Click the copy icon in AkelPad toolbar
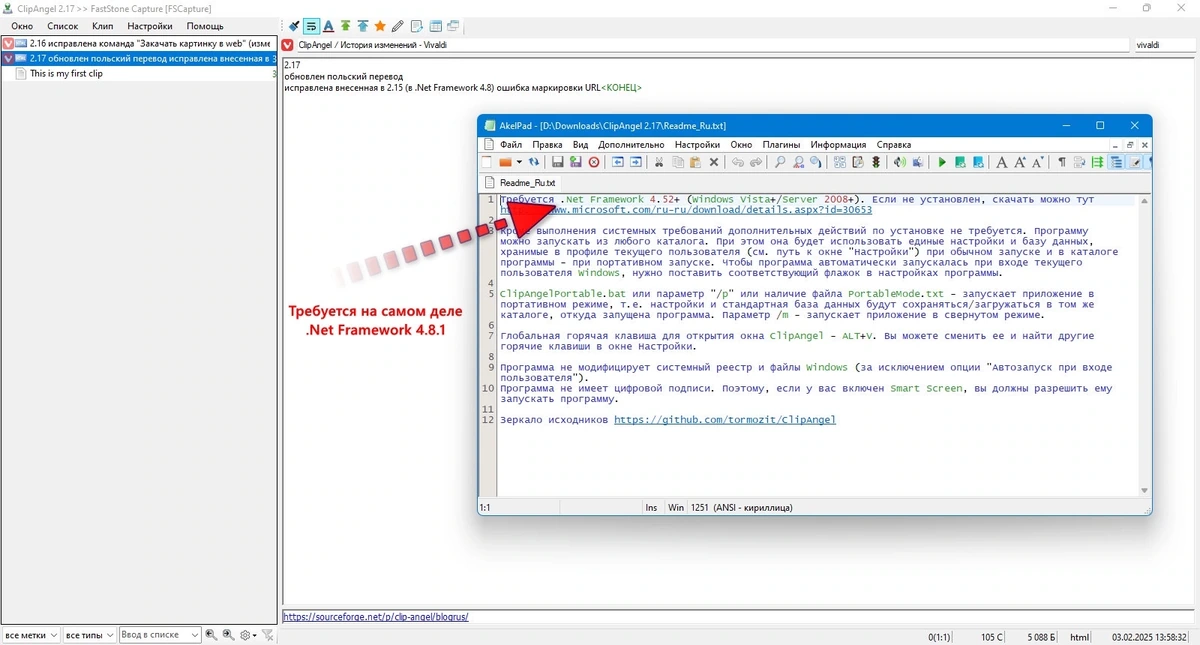This screenshot has width=1200, height=645. click(678, 162)
